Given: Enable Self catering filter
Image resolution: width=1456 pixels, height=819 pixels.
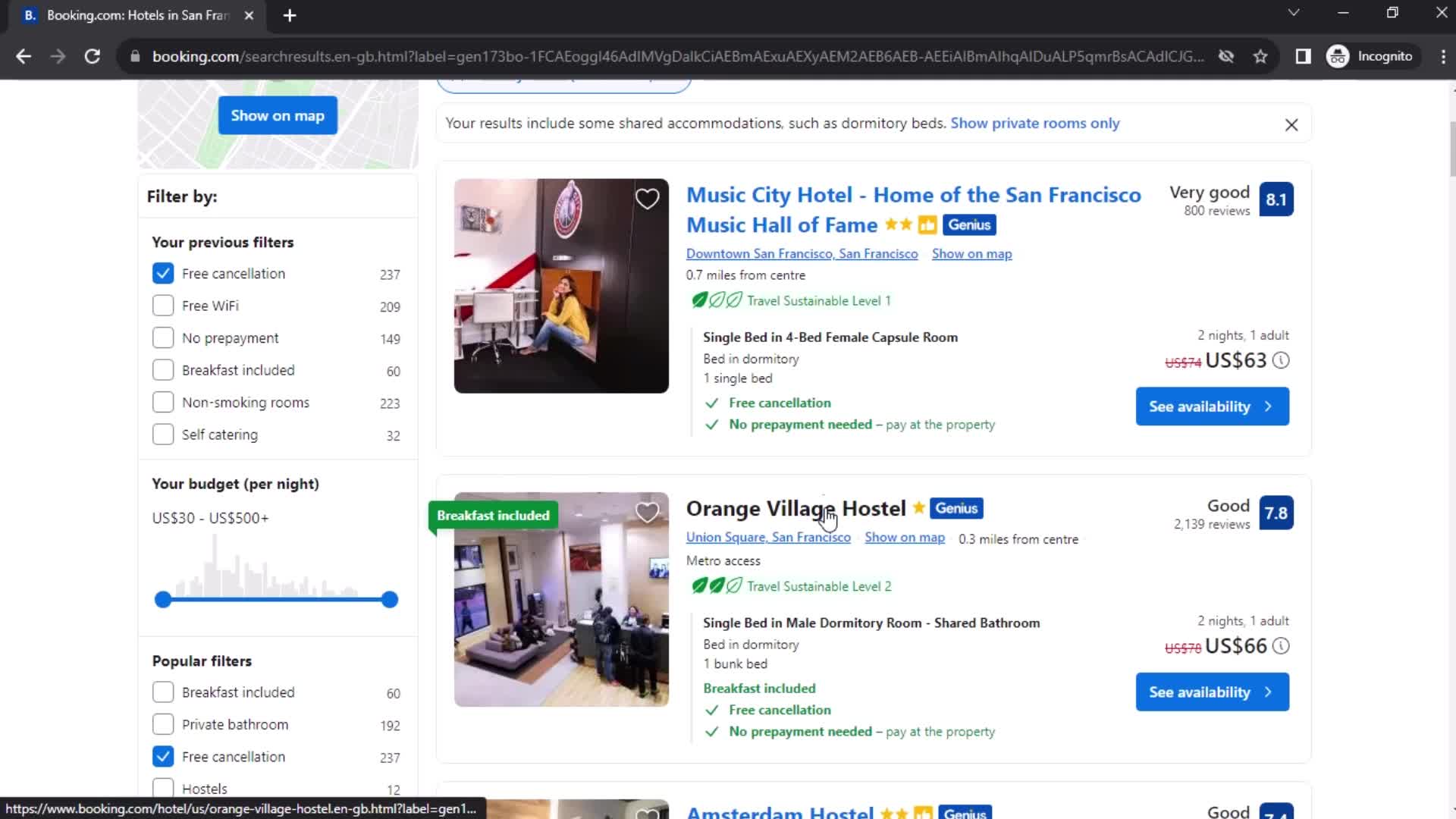Looking at the screenshot, I should tap(163, 435).
